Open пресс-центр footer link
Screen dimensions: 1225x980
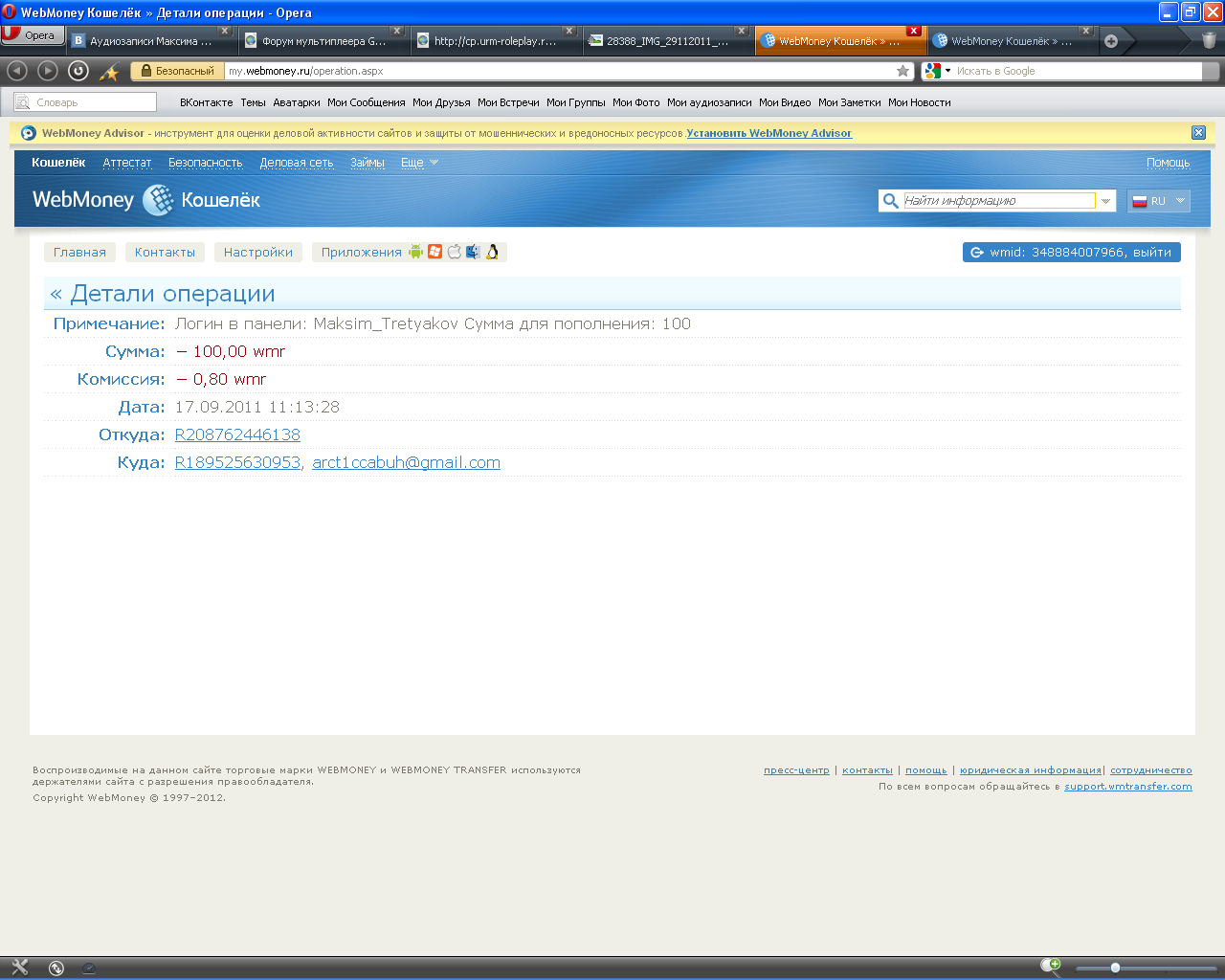[796, 770]
